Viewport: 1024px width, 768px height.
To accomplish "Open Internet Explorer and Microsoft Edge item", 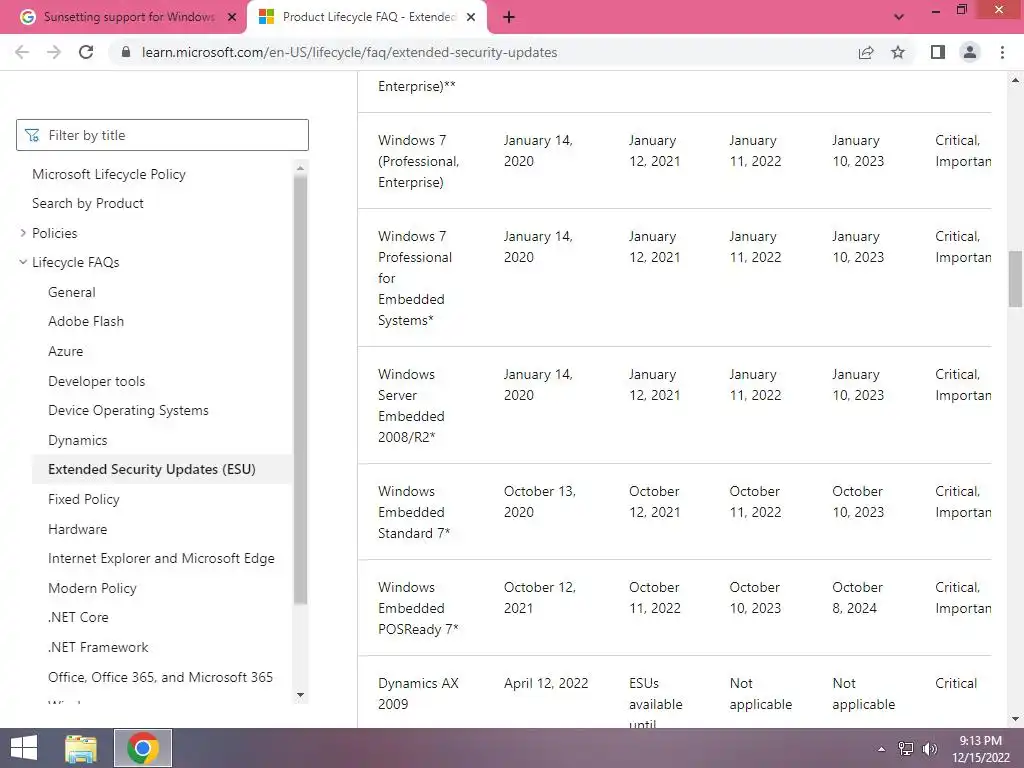I will click(161, 558).
